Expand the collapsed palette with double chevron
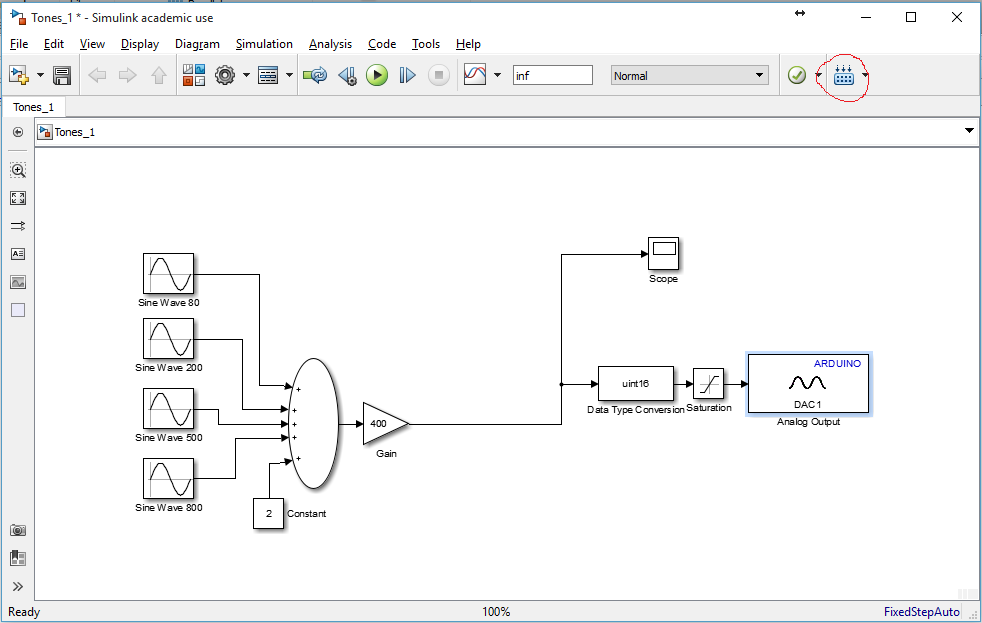Viewport: 982px width, 623px height. [17, 587]
